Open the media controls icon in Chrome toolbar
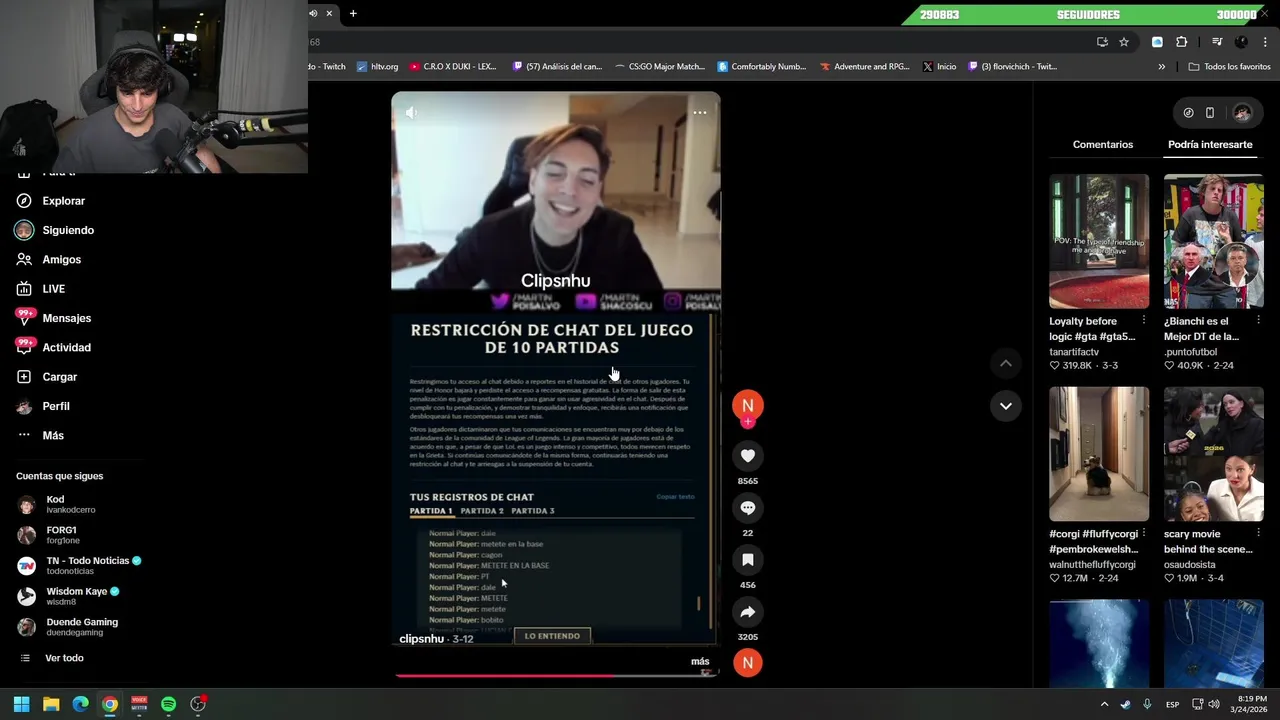 point(1217,42)
